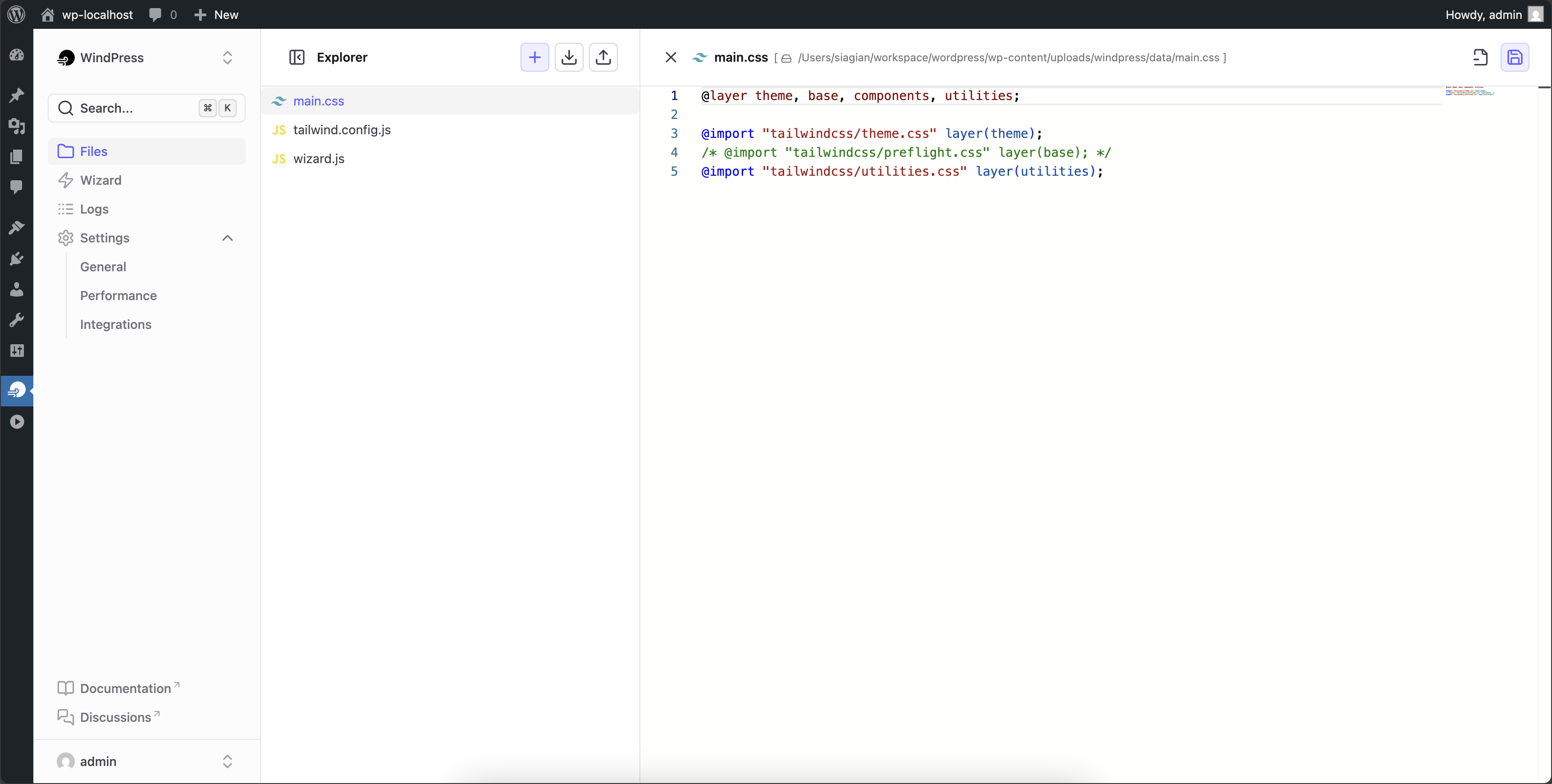Collapse the Settings submenu chevron

pyautogui.click(x=227, y=238)
